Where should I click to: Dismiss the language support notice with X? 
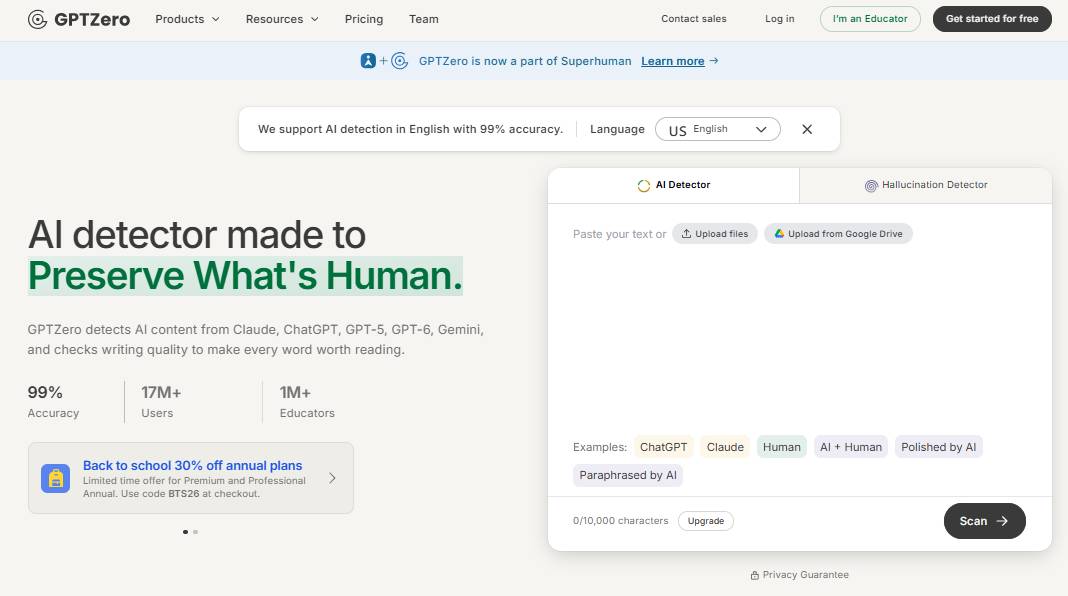click(x=807, y=129)
